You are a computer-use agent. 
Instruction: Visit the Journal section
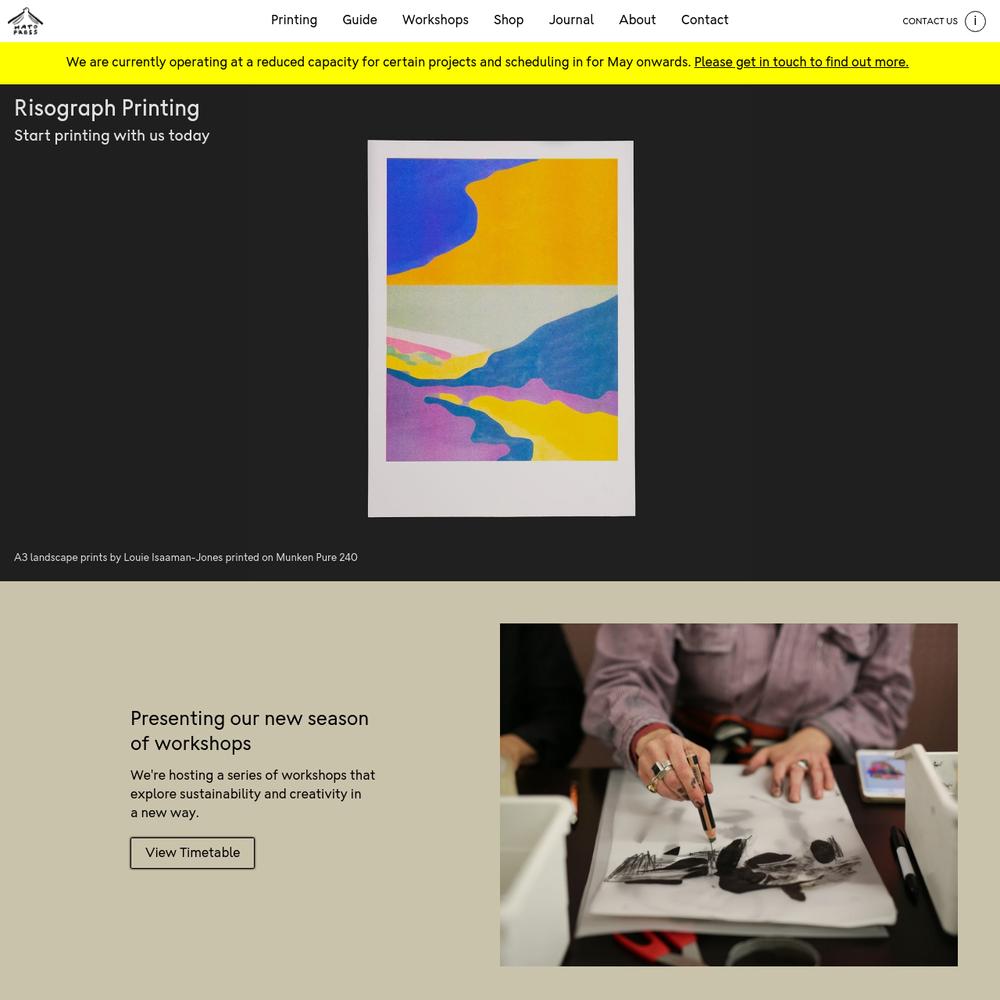tap(571, 20)
